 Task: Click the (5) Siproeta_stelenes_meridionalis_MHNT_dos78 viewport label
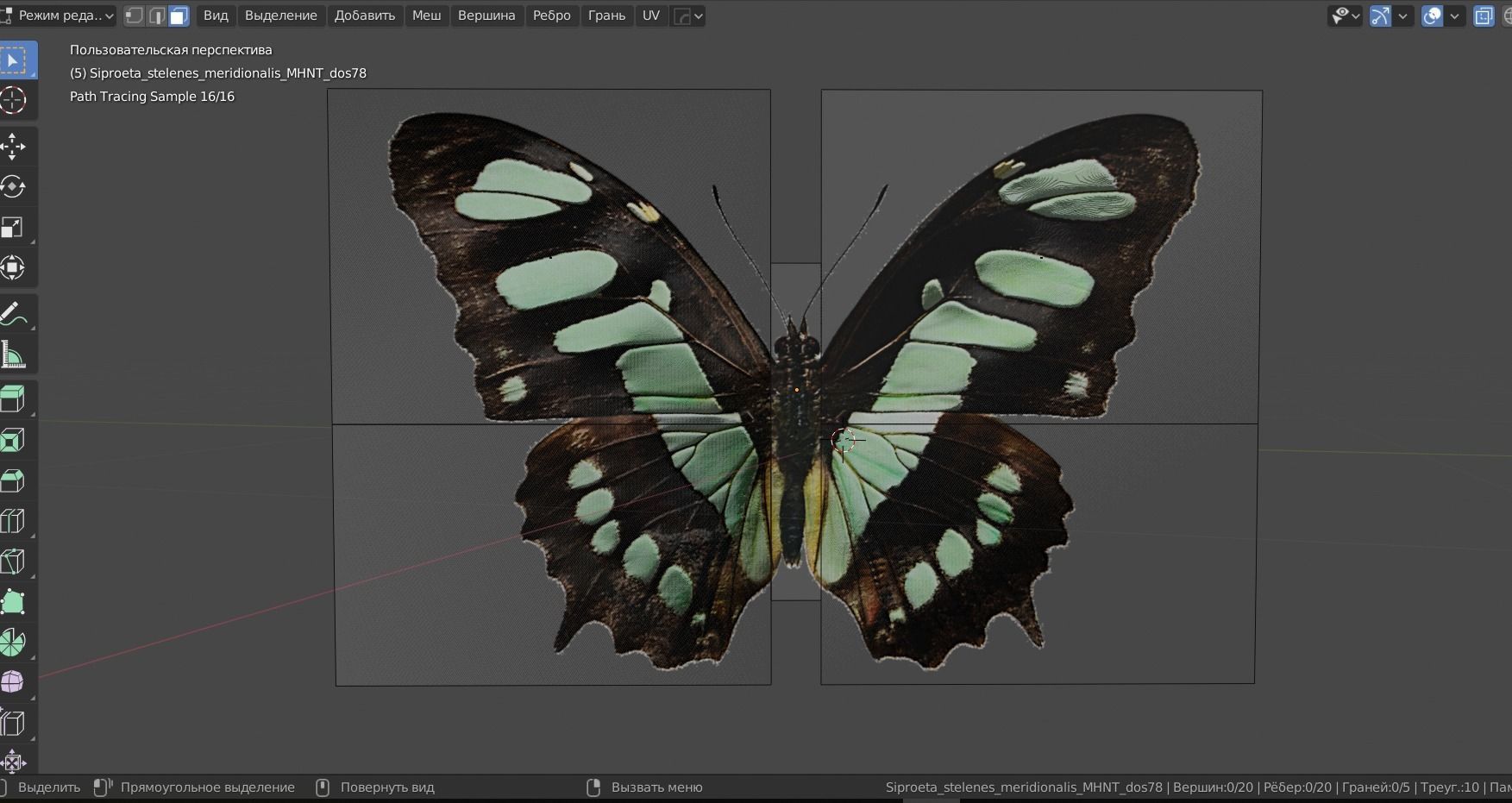(x=218, y=73)
